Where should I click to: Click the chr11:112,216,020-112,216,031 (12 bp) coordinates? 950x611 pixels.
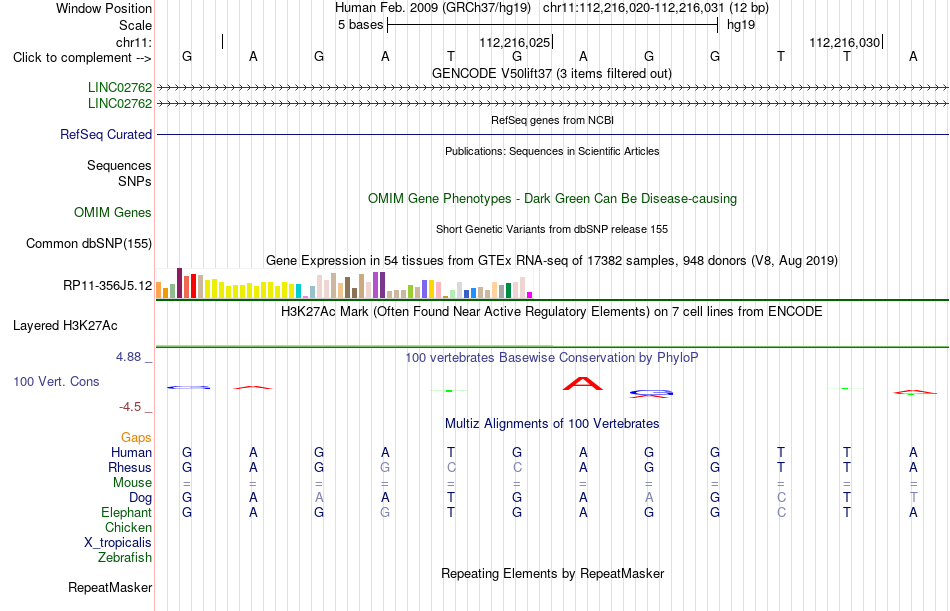click(x=656, y=8)
